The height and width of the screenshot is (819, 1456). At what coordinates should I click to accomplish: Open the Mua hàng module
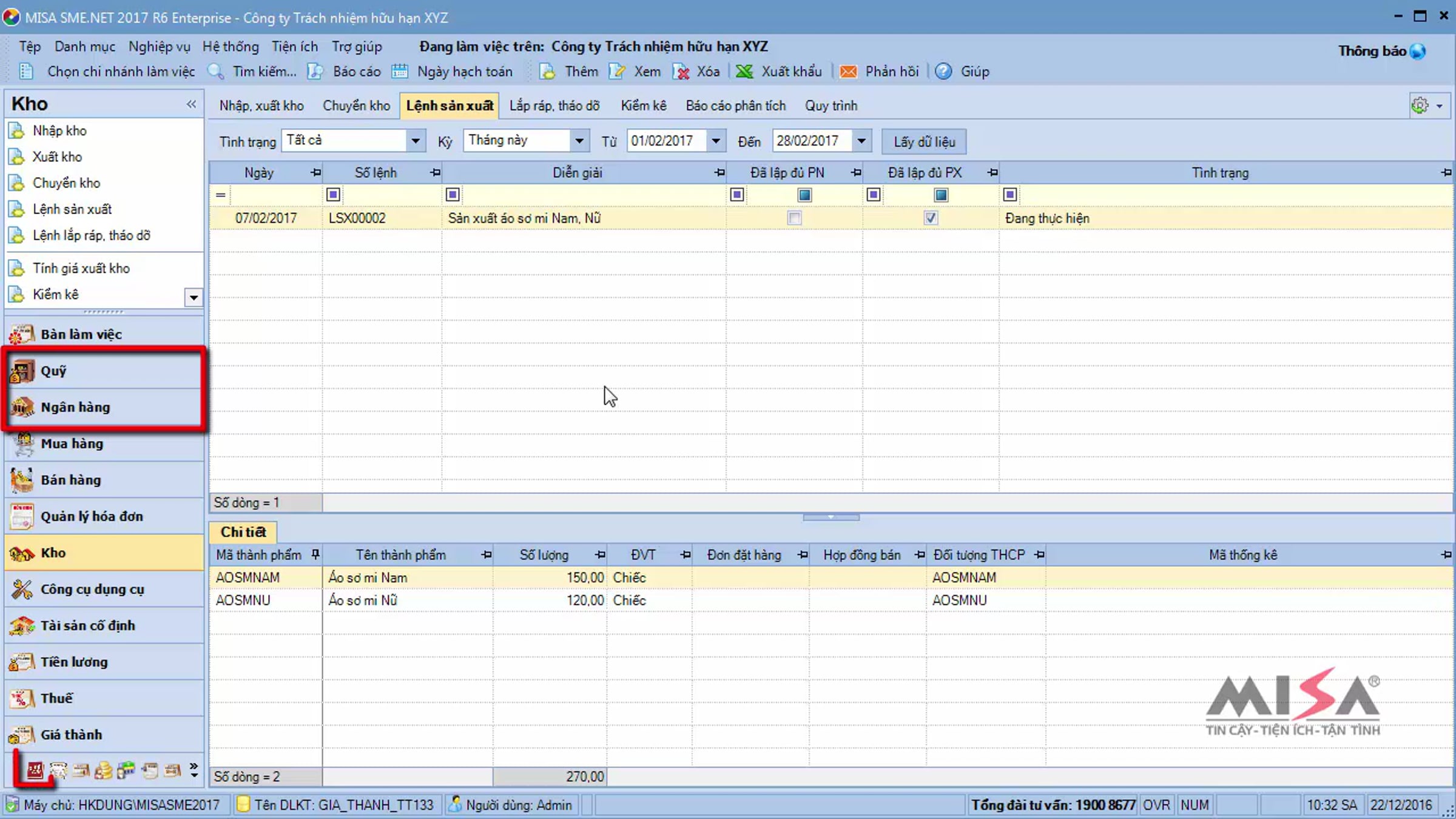click(104, 443)
